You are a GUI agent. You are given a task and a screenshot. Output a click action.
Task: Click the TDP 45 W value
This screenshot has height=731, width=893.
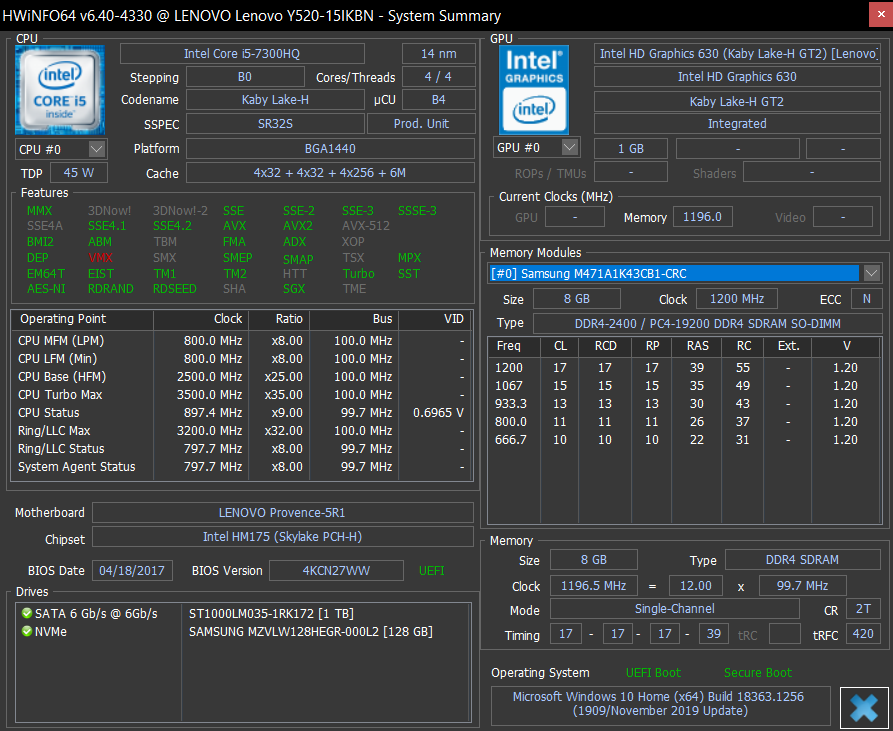(x=79, y=173)
